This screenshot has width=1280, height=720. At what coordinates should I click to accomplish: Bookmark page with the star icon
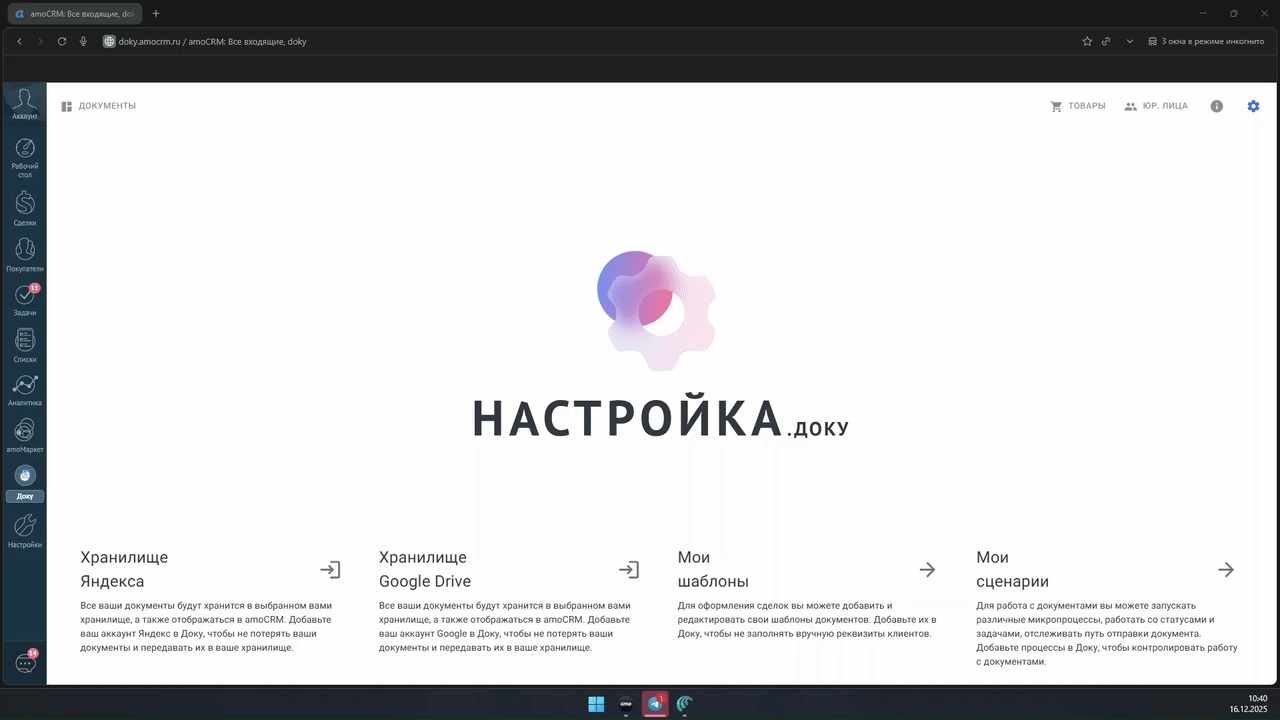tap(1087, 41)
